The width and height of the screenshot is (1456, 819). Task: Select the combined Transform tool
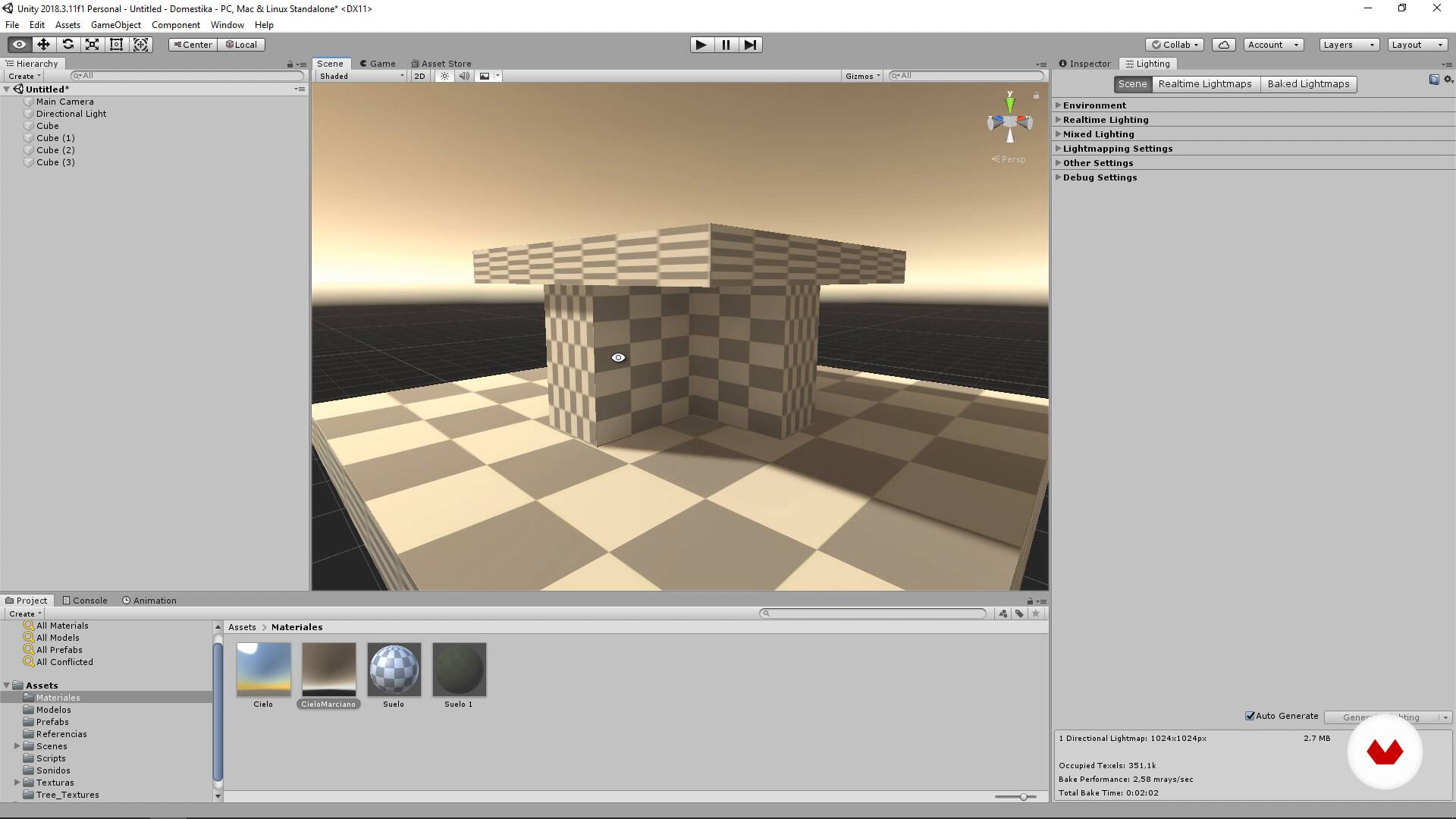pyautogui.click(x=141, y=45)
